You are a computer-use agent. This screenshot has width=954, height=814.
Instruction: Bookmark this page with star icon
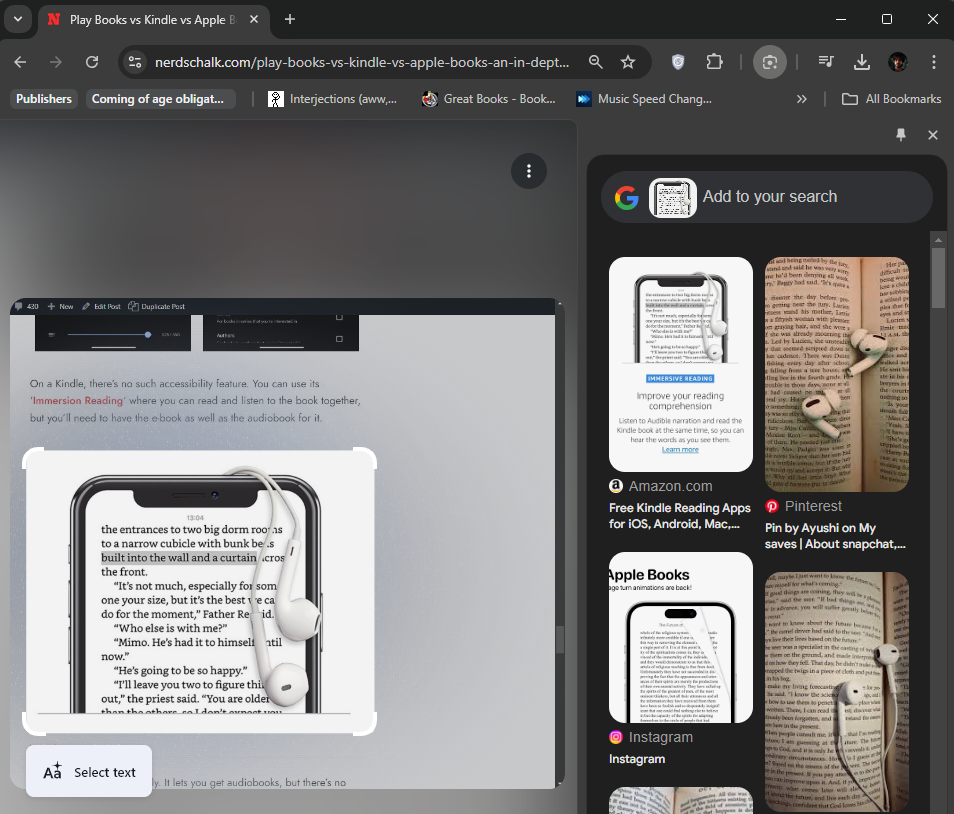[x=628, y=62]
